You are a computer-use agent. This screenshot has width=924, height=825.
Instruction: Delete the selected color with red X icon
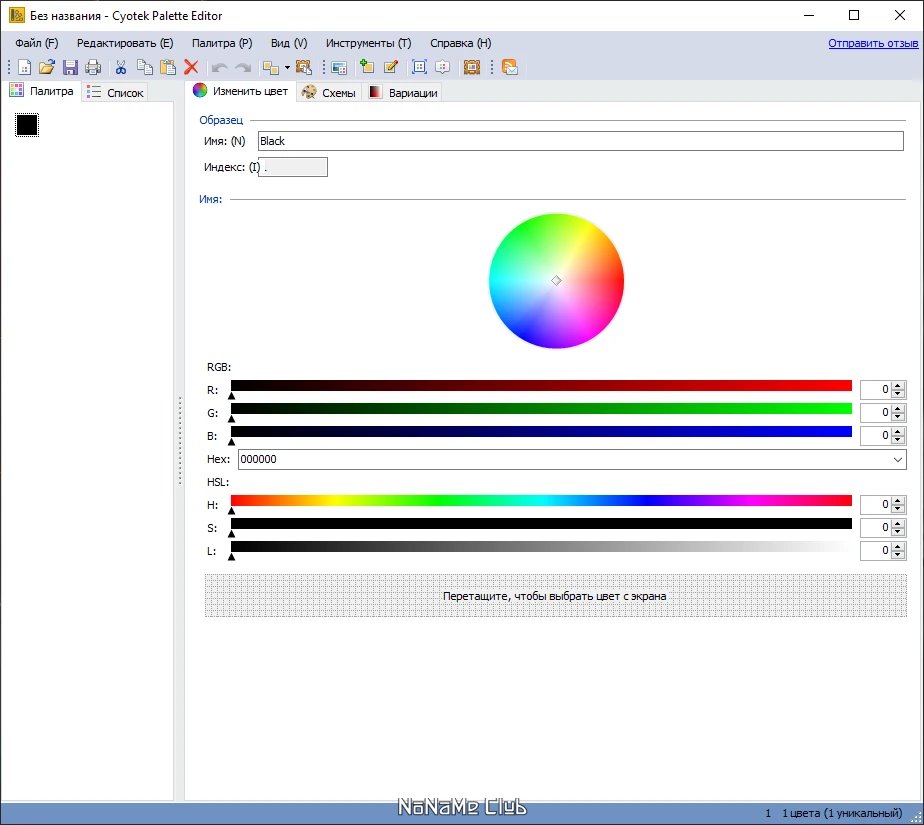[191, 67]
